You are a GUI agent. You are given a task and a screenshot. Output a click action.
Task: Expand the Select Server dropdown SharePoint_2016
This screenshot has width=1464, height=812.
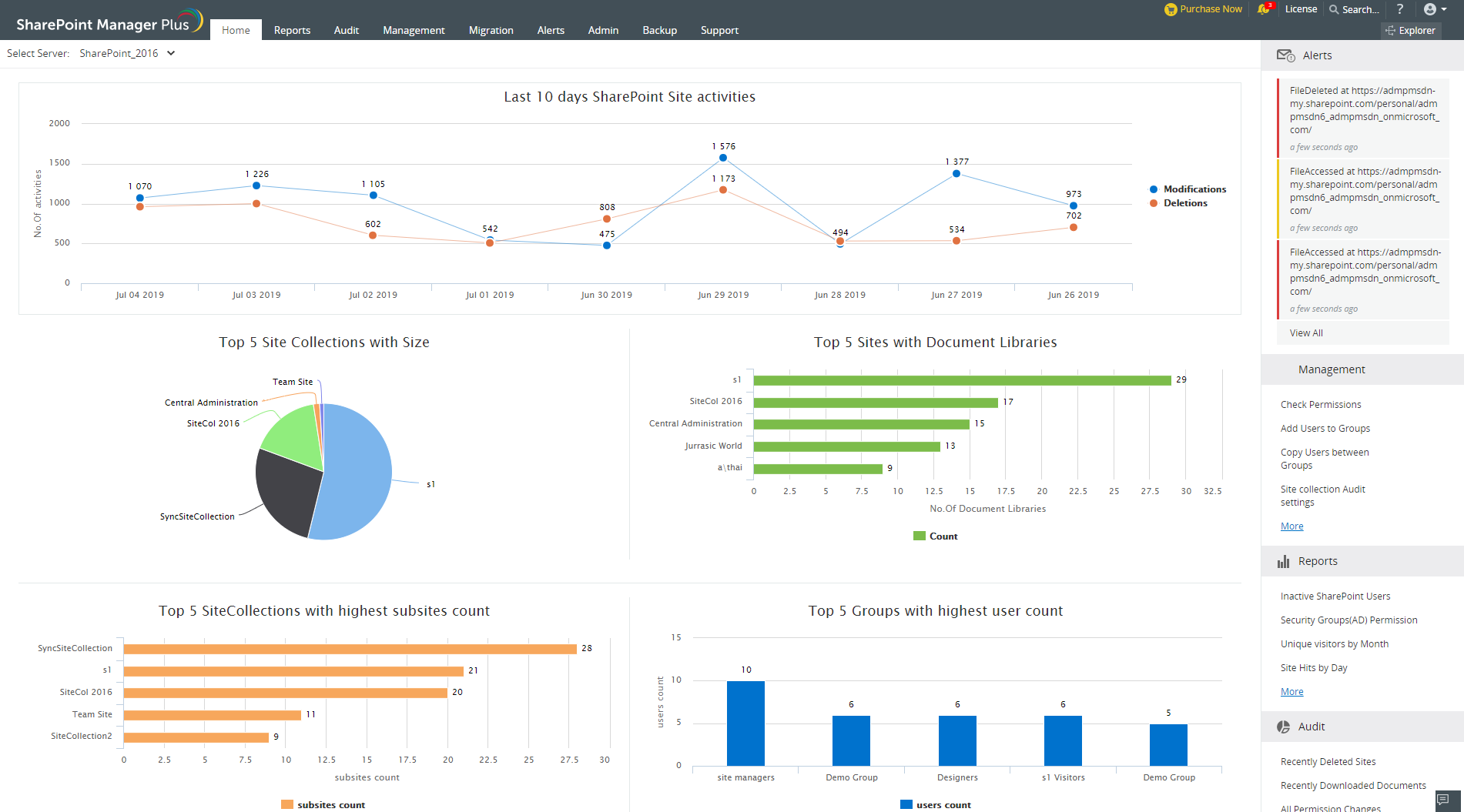tap(127, 53)
